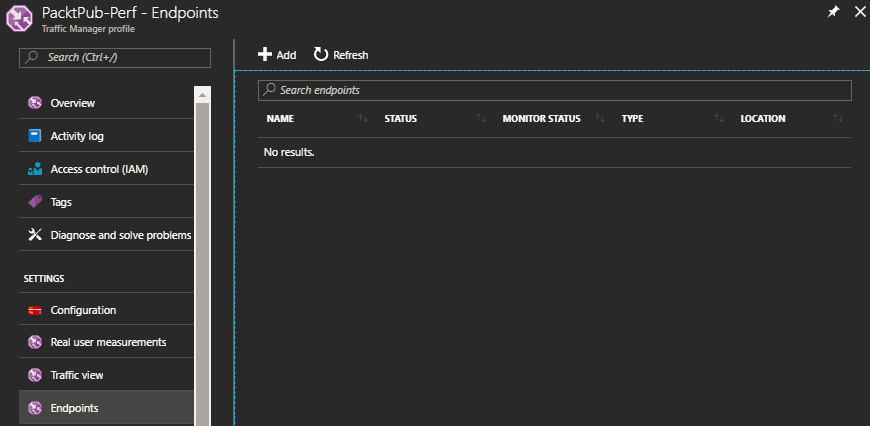The height and width of the screenshot is (426, 870).
Task: Sort endpoints by the NAME column arrows
Action: pos(363,118)
